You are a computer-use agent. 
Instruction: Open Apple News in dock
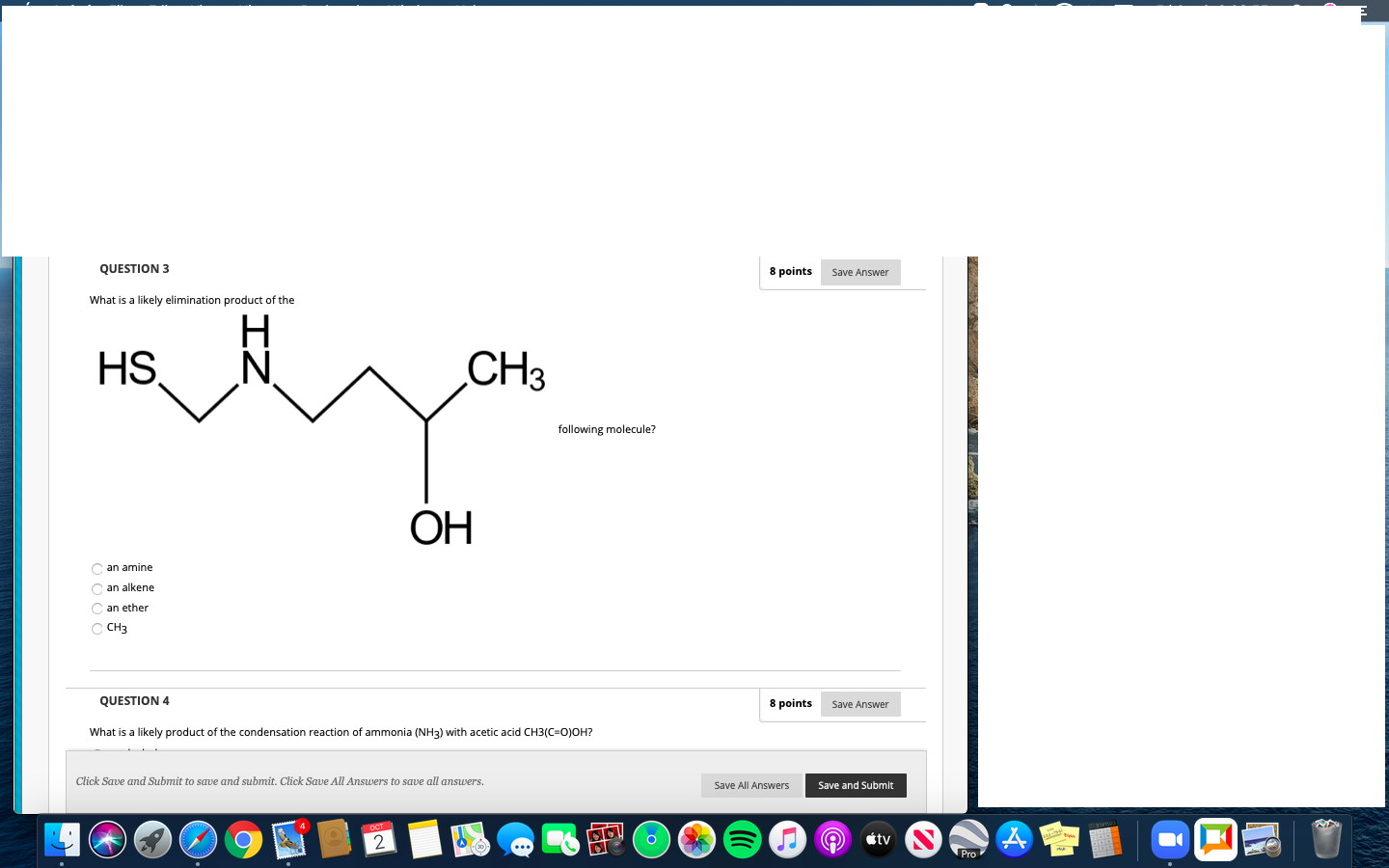tap(923, 840)
